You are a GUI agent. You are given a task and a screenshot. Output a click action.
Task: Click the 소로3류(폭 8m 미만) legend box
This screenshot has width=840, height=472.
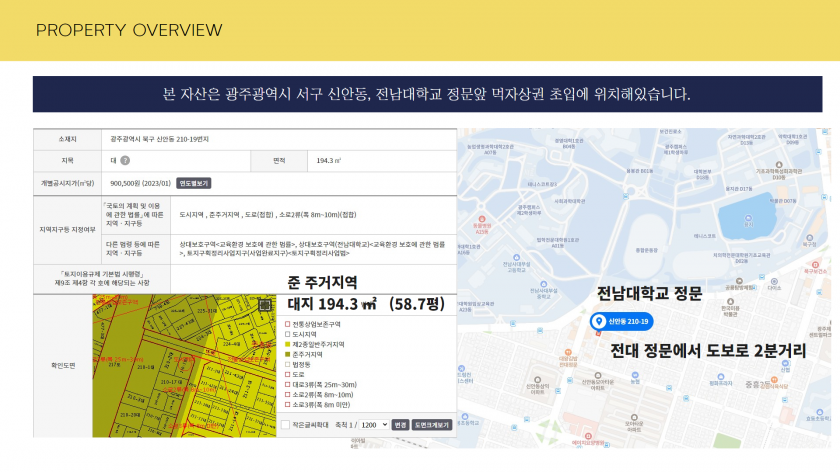(x=288, y=404)
